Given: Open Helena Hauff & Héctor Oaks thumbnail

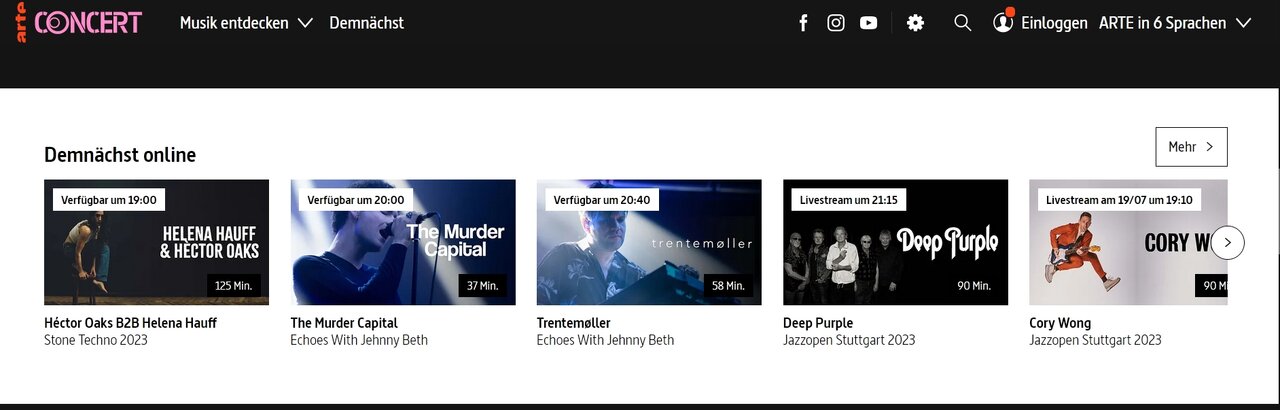Looking at the screenshot, I should pos(156,242).
